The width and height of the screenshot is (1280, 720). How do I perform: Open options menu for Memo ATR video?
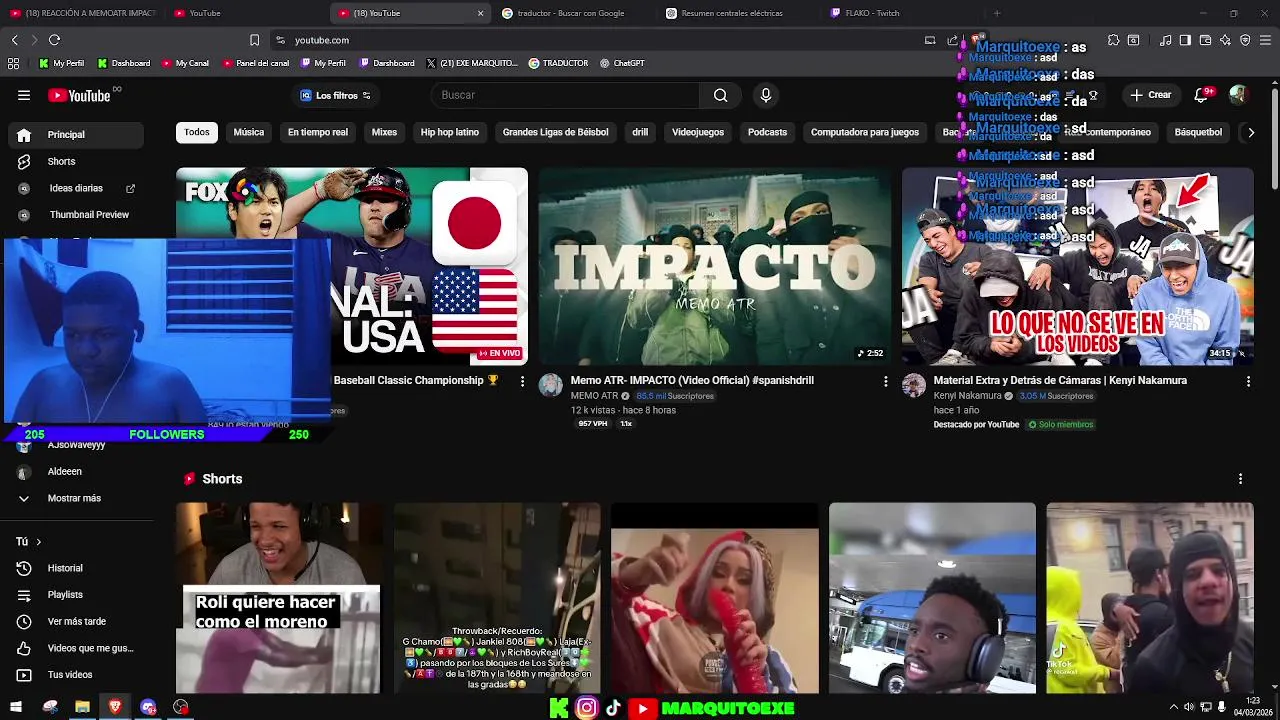pyautogui.click(x=885, y=381)
